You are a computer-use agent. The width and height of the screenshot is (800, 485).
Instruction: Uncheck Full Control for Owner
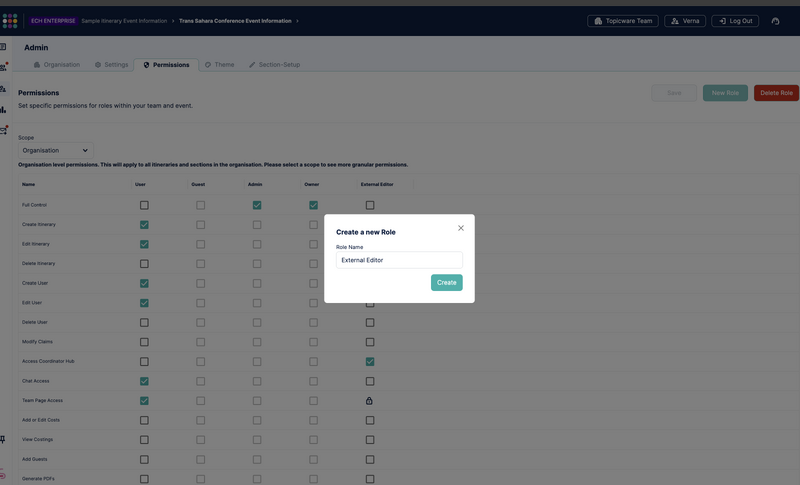pos(313,205)
